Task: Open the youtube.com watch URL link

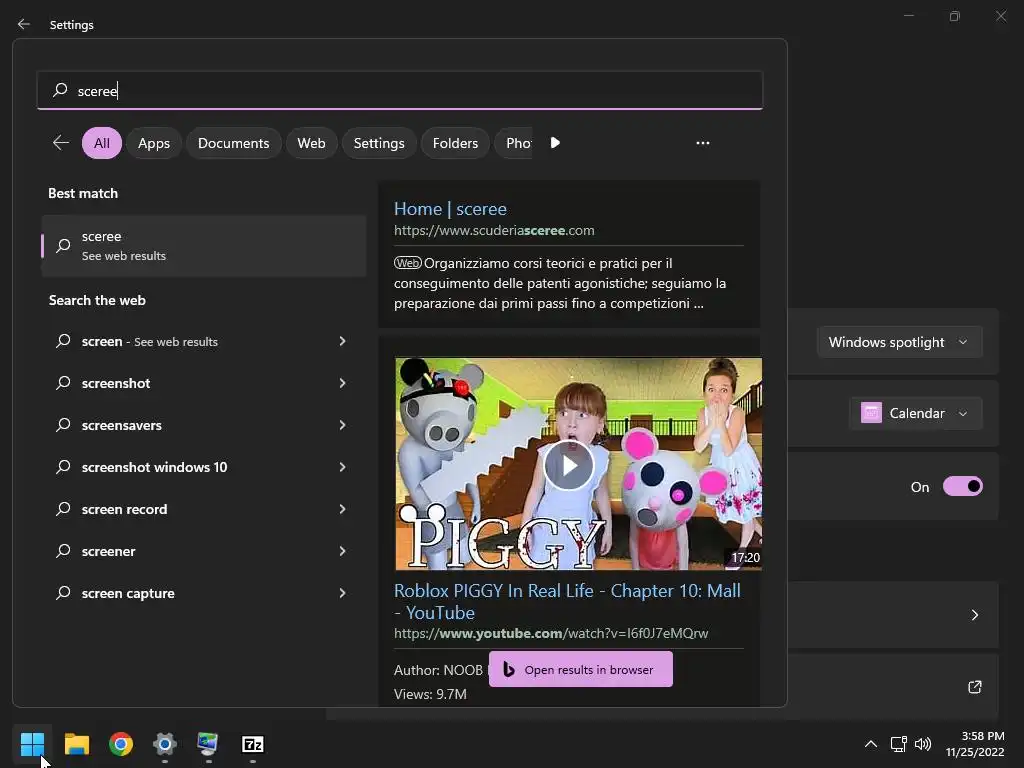Action: (551, 633)
